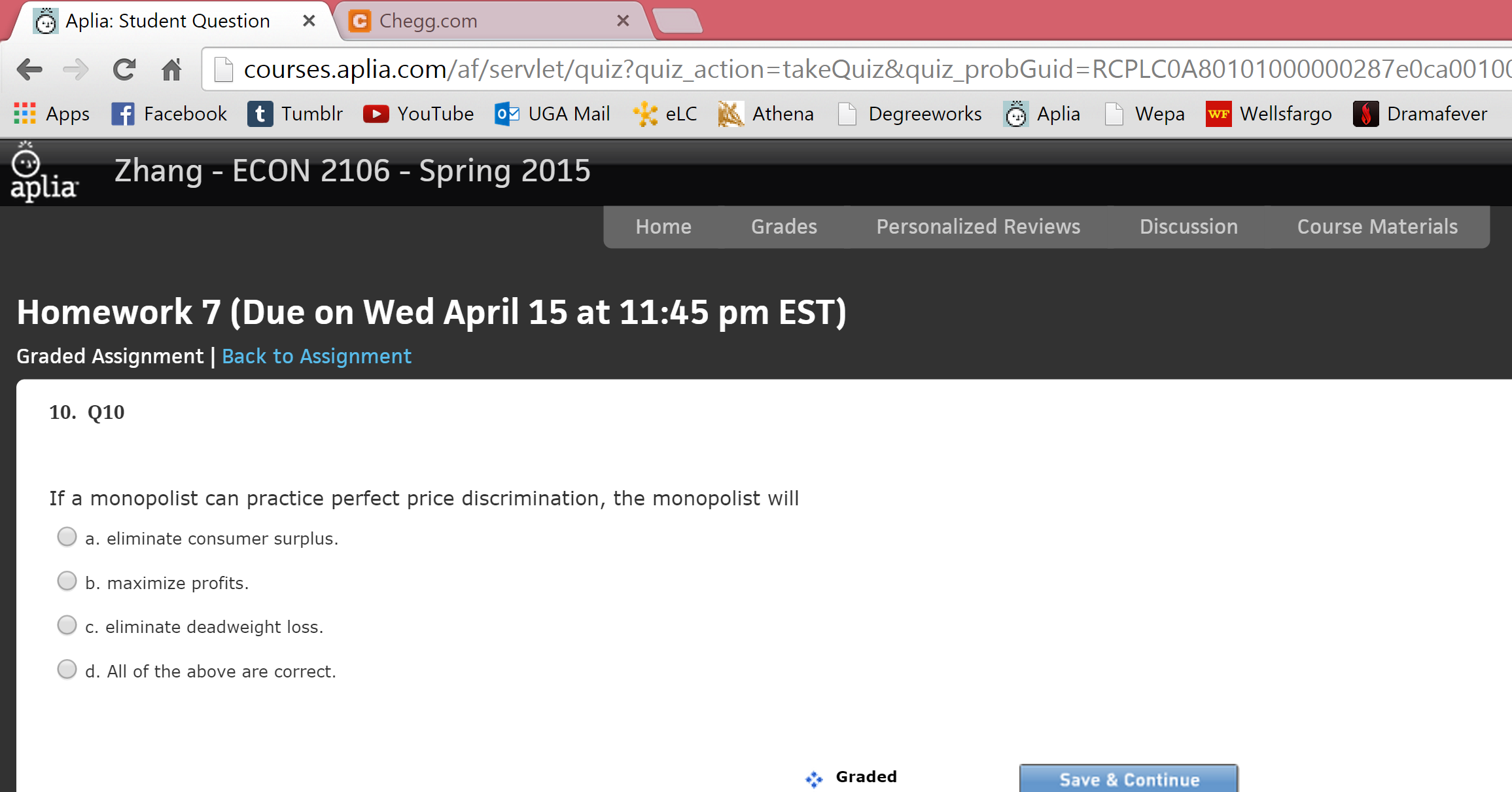1512x792 pixels.
Task: Select radio button for answer a
Action: click(x=66, y=538)
